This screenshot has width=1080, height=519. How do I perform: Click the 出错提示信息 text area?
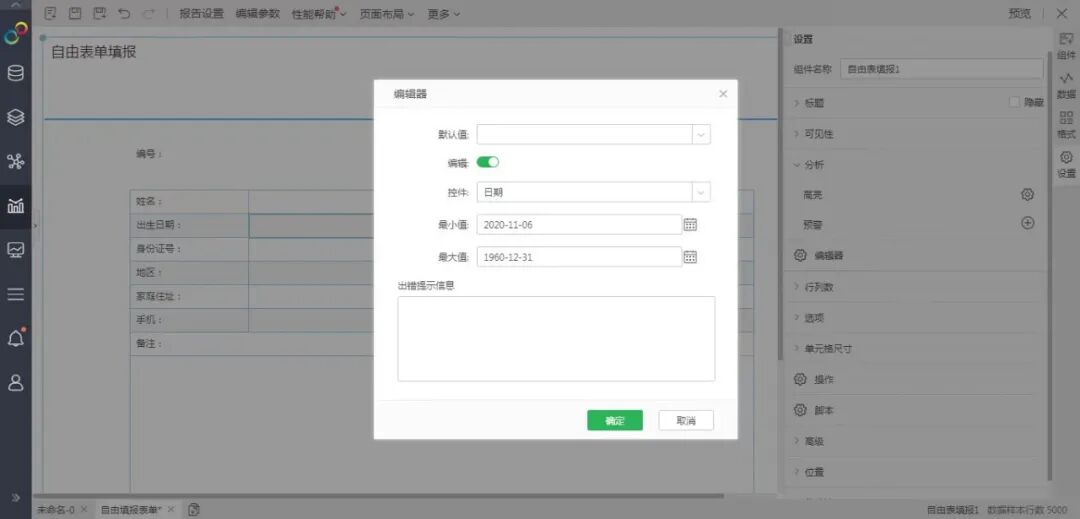click(556, 339)
